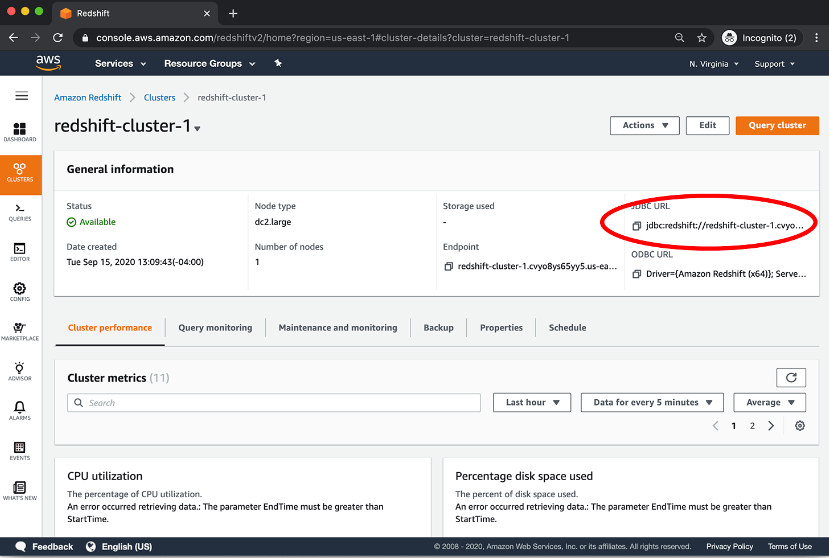This screenshot has width=829, height=558.
Task: Click the pin shortcuts icon in AWS header
Action: coord(278,63)
